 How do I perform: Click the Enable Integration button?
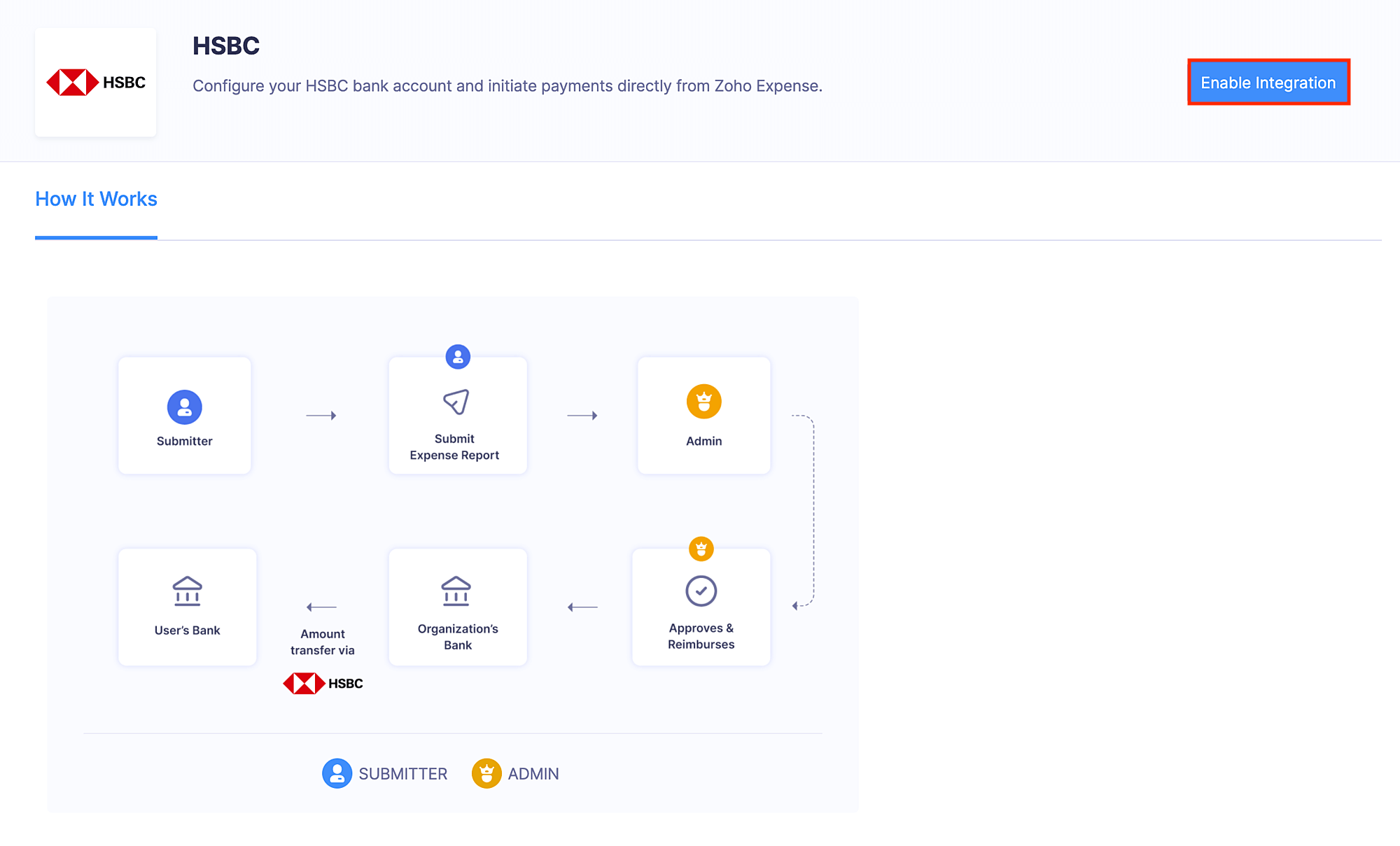pyautogui.click(x=1268, y=83)
